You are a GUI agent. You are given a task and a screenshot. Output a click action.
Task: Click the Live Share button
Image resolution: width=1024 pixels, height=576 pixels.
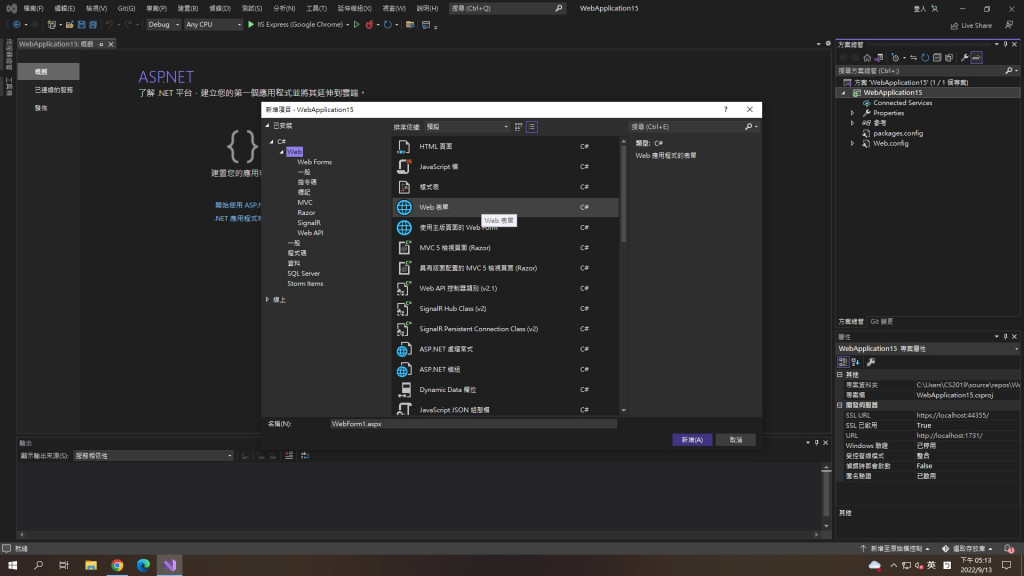click(x=971, y=25)
